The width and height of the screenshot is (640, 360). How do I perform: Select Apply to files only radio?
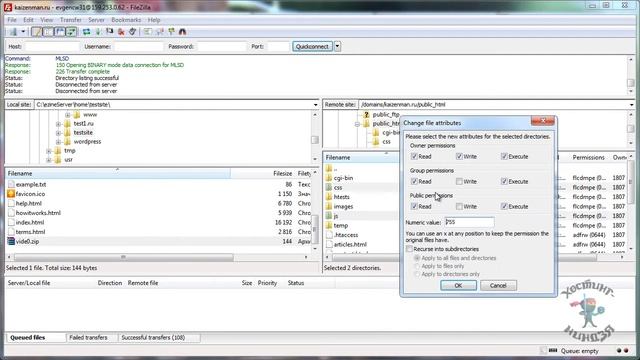[417, 266]
